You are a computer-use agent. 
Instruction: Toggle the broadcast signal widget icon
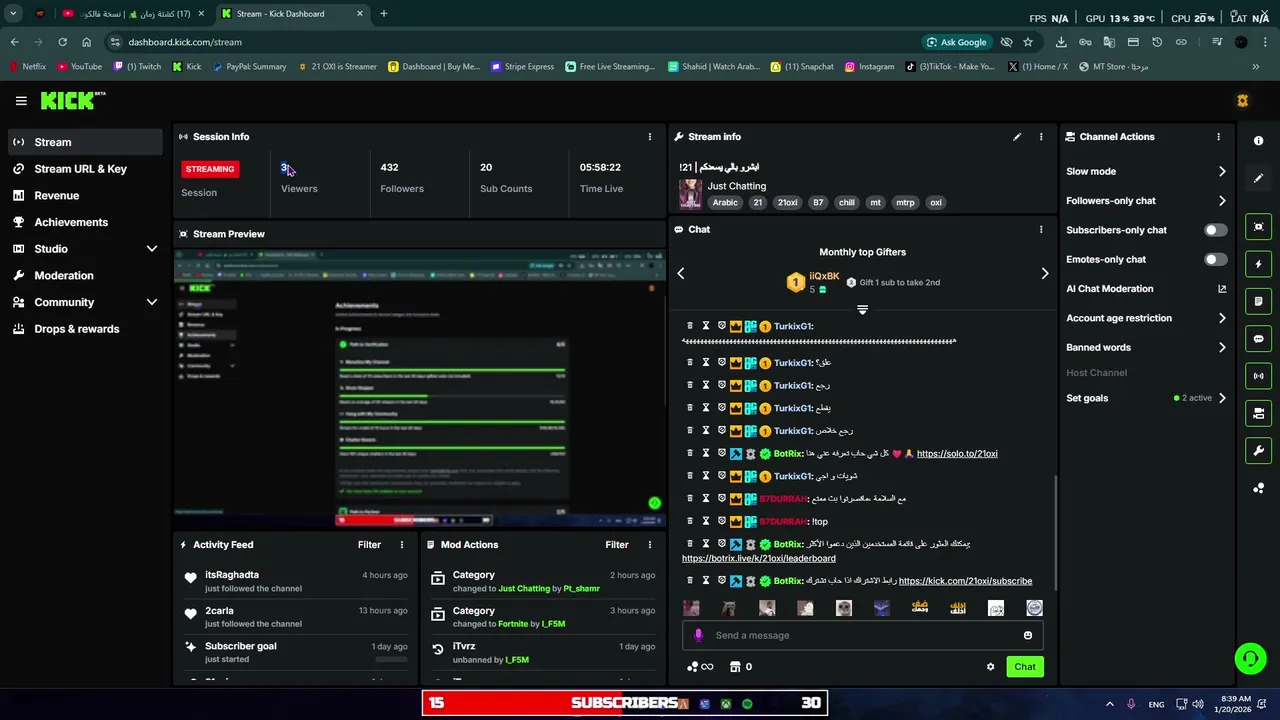pyautogui.click(x=1258, y=376)
